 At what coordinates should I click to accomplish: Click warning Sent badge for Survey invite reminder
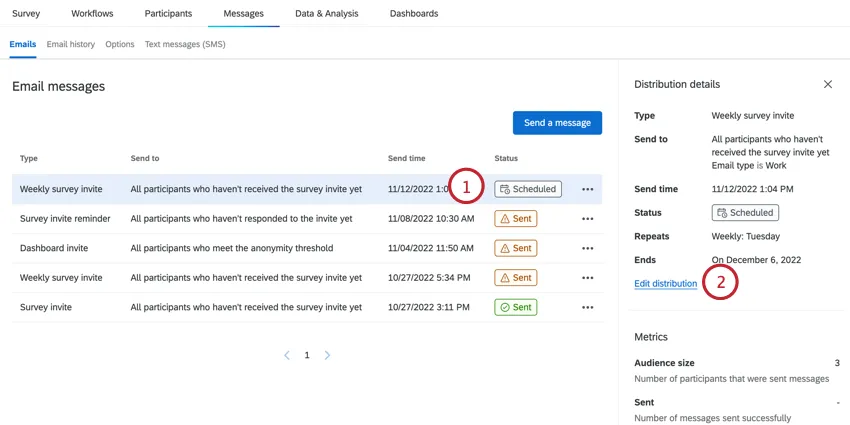(515, 219)
